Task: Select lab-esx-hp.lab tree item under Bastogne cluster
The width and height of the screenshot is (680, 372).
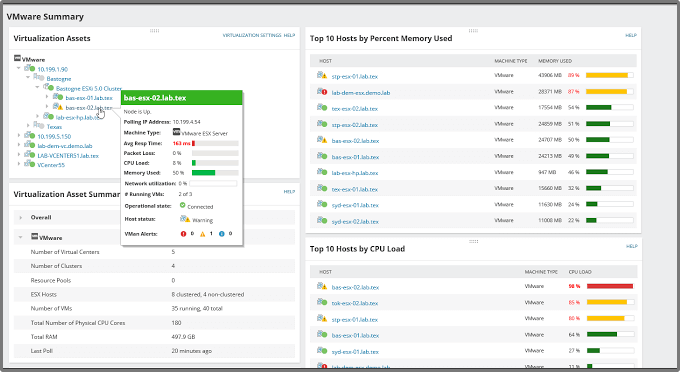Action: 78,117
